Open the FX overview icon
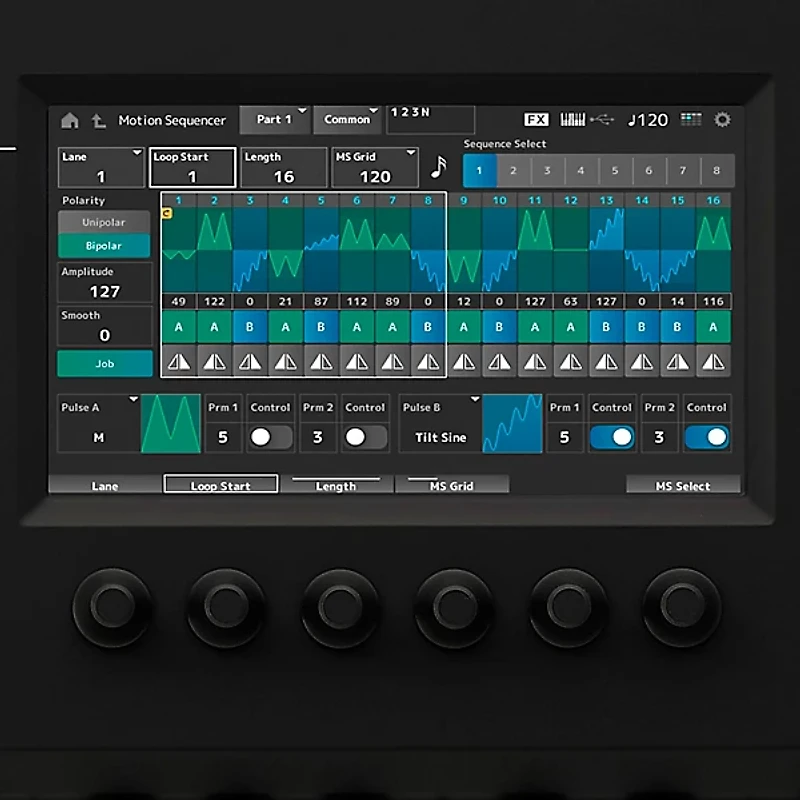Viewport: 800px width, 800px height. click(536, 118)
